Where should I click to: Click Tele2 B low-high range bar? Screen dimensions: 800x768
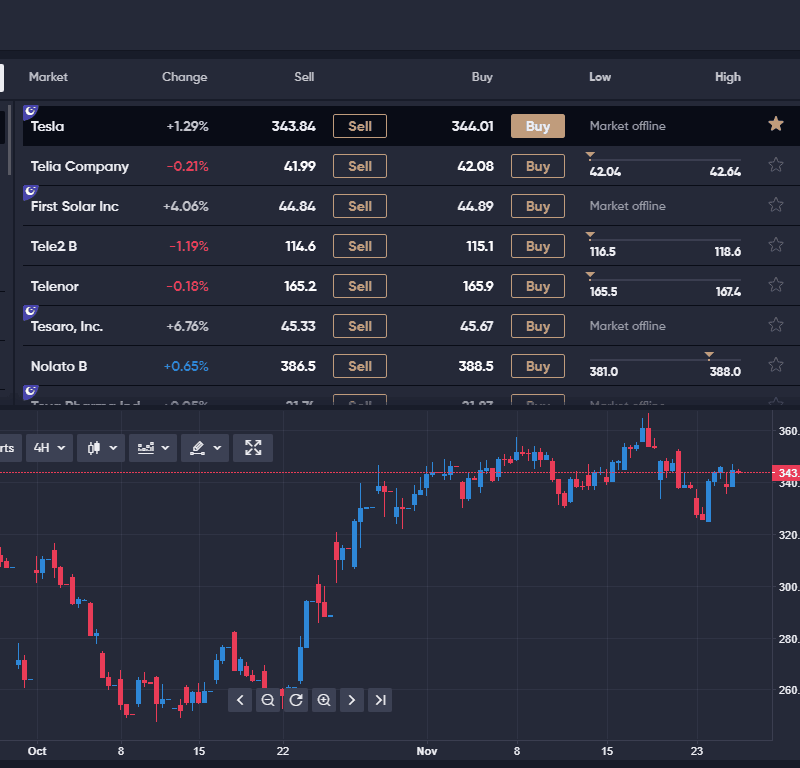[665, 239]
